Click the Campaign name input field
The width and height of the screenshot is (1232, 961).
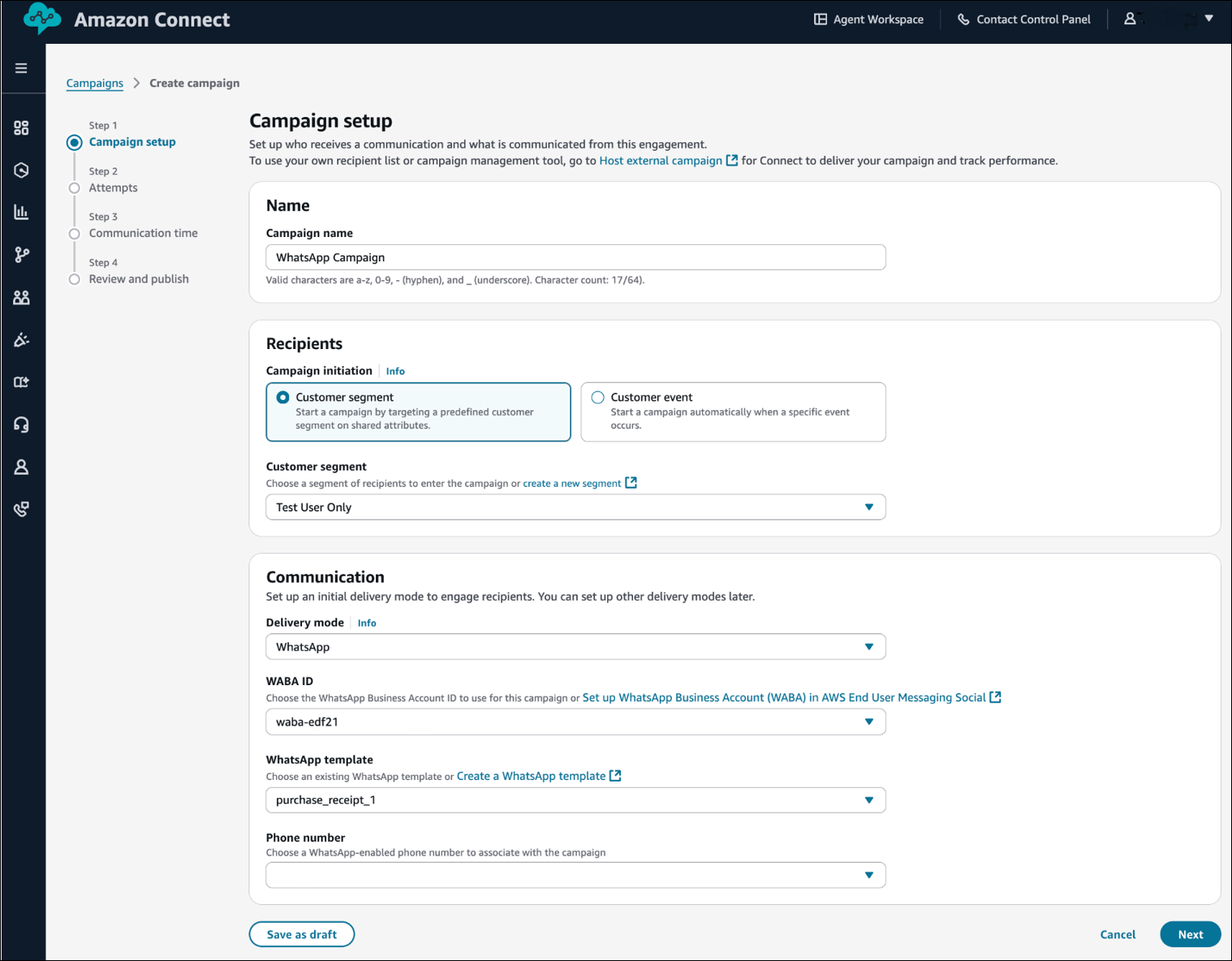point(575,257)
